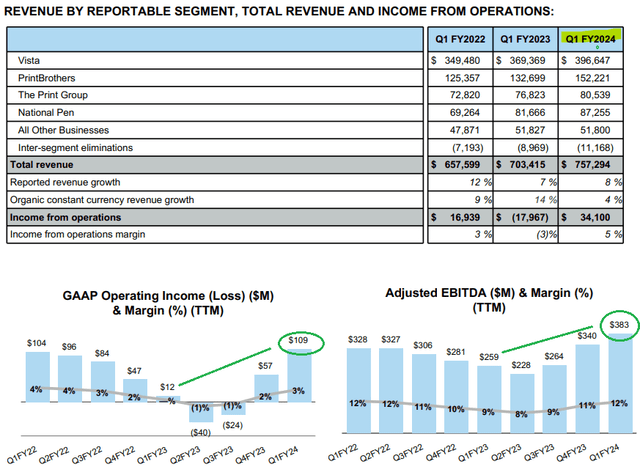Select the Inter-segment eliminations row label
Viewport: 640px width, 467px height.
tap(75, 148)
